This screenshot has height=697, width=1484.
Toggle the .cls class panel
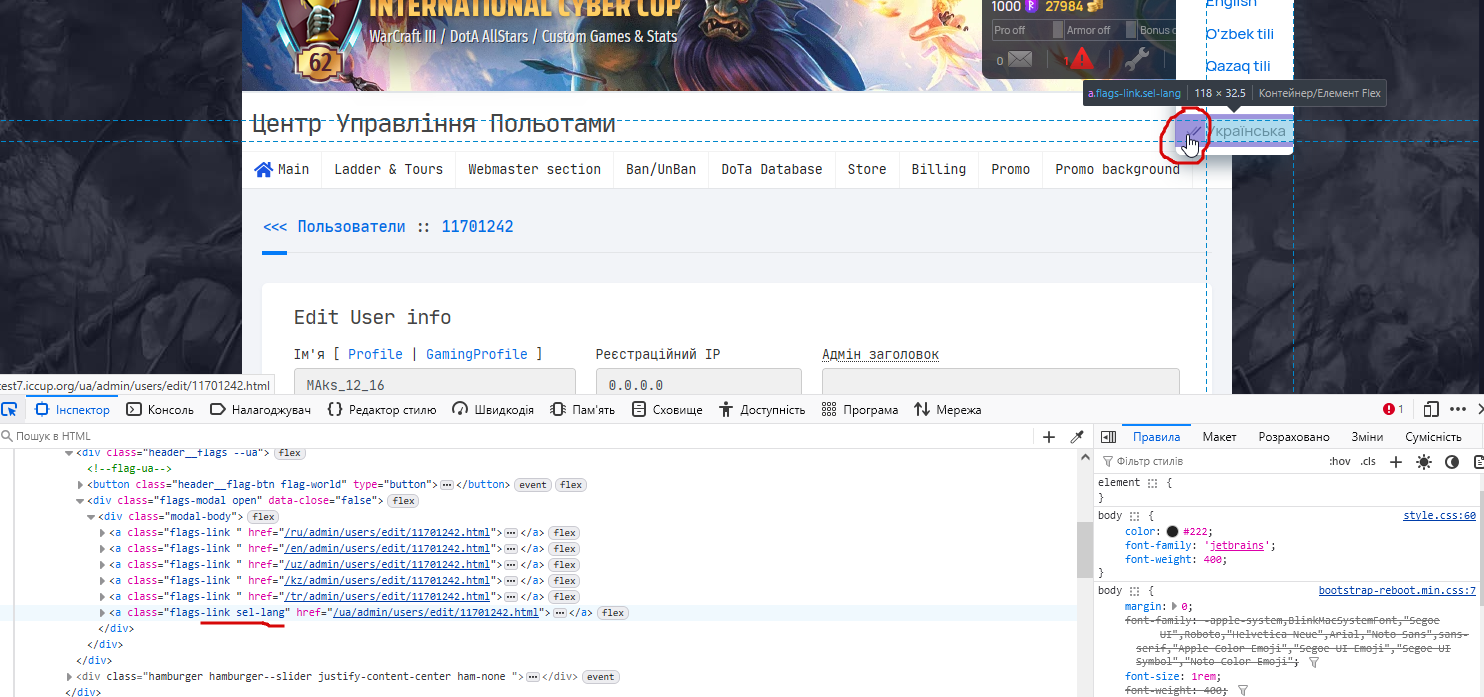click(x=1368, y=462)
